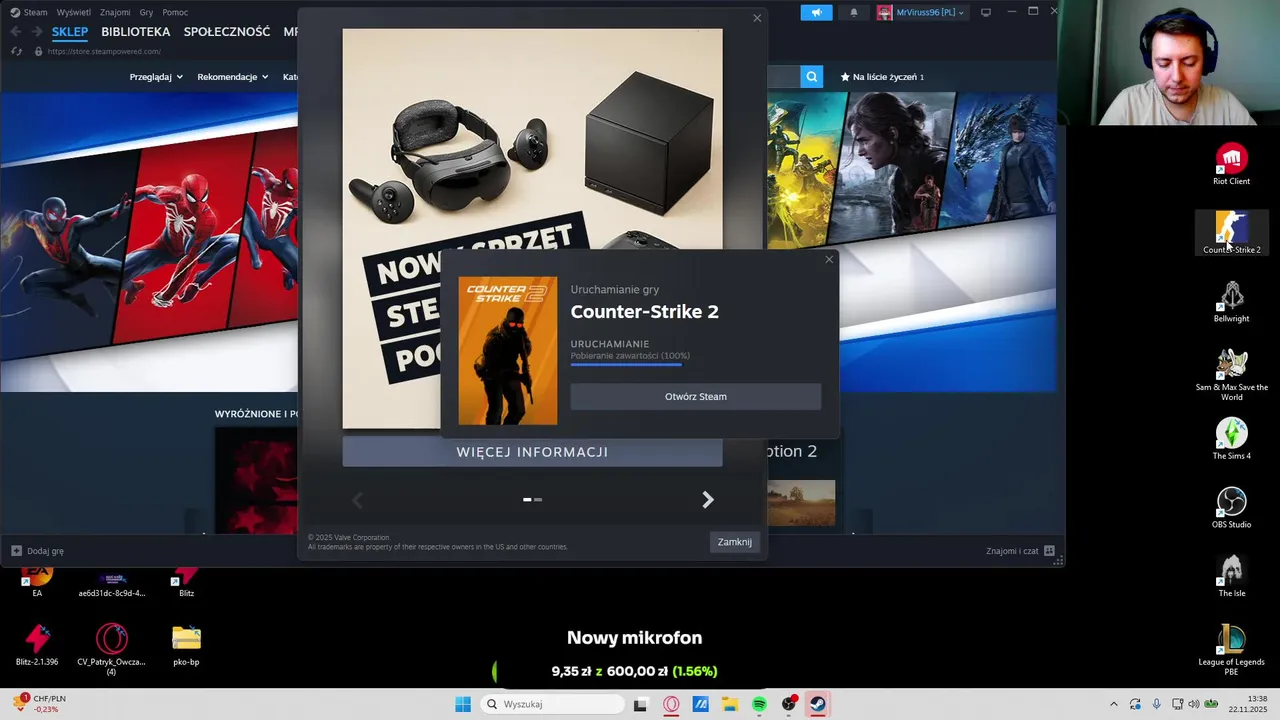Open File Explorer from the taskbar
This screenshot has height=720, width=1280.
point(730,704)
